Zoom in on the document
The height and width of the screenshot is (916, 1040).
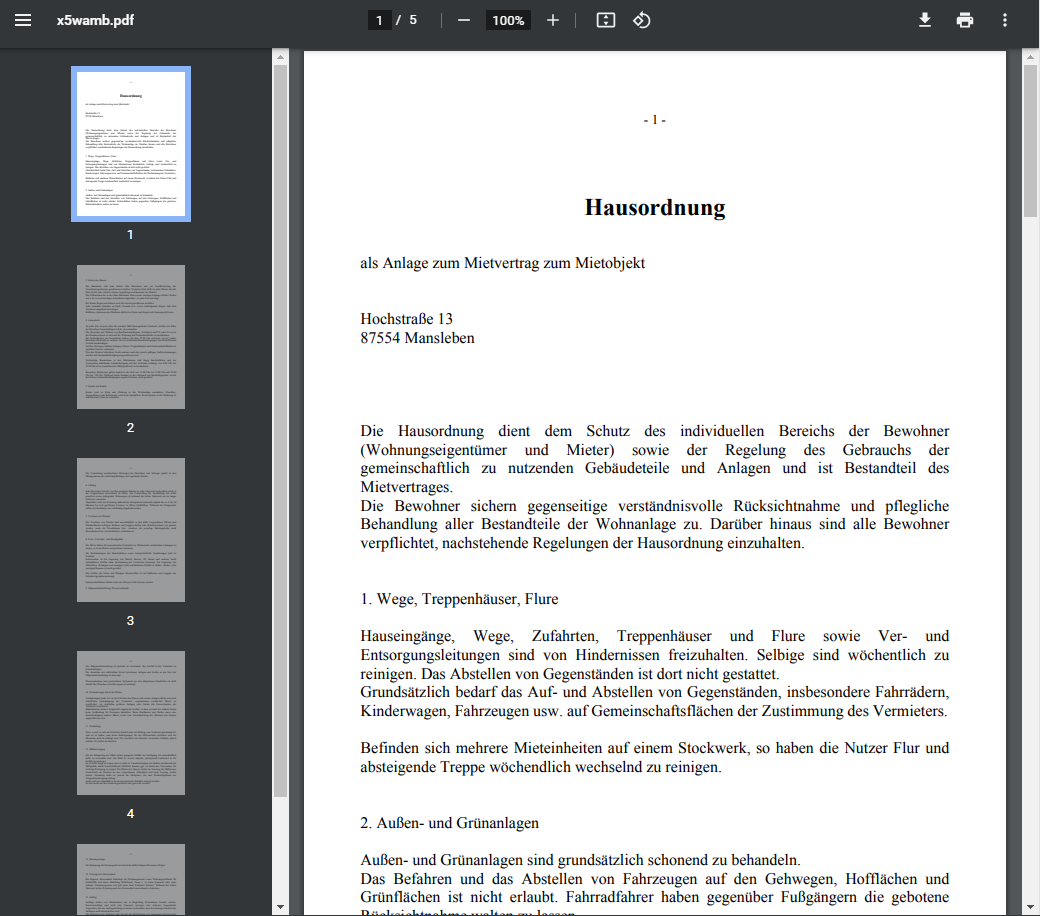pos(553,19)
